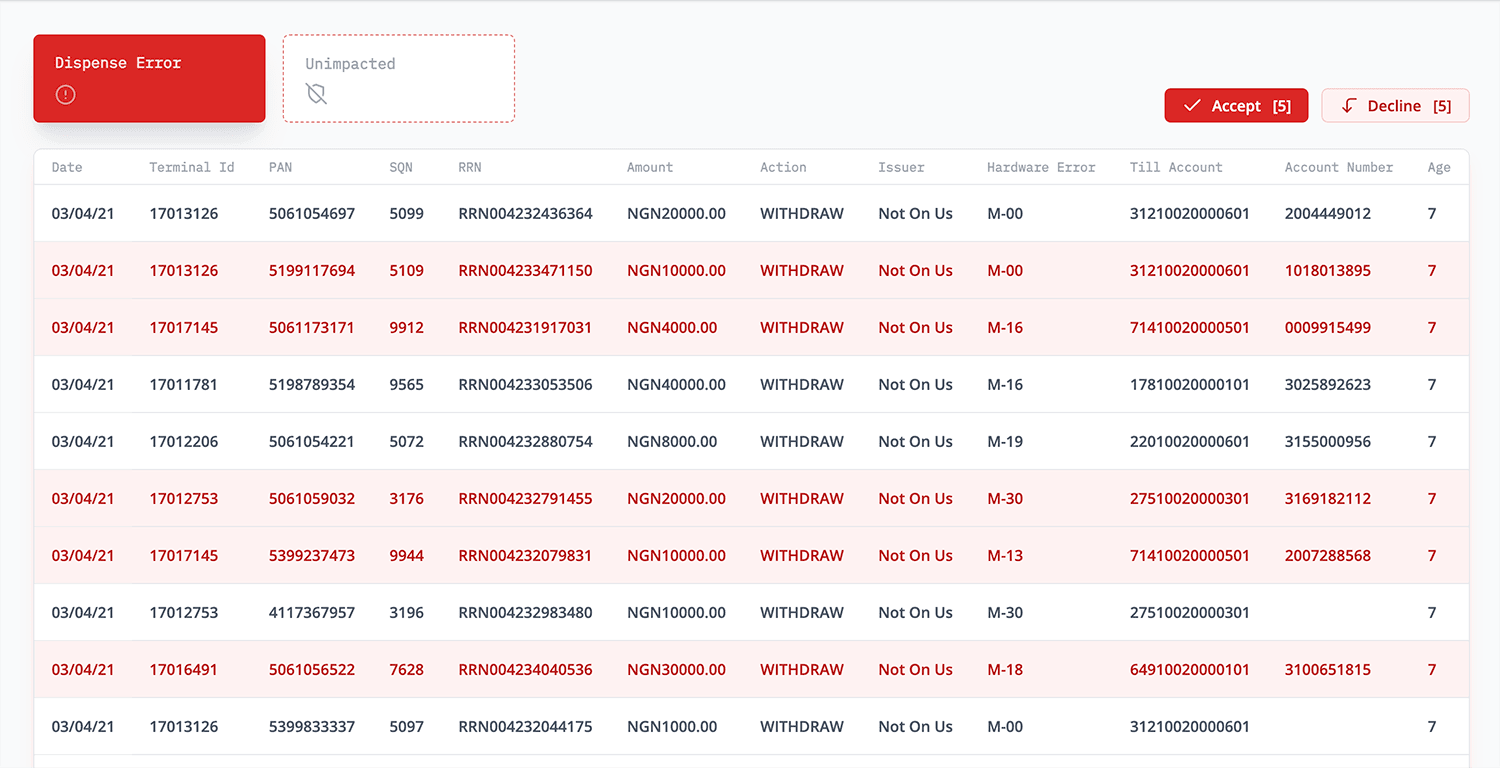Click till account 64910020000101
This screenshot has width=1500, height=768.
click(x=1190, y=669)
